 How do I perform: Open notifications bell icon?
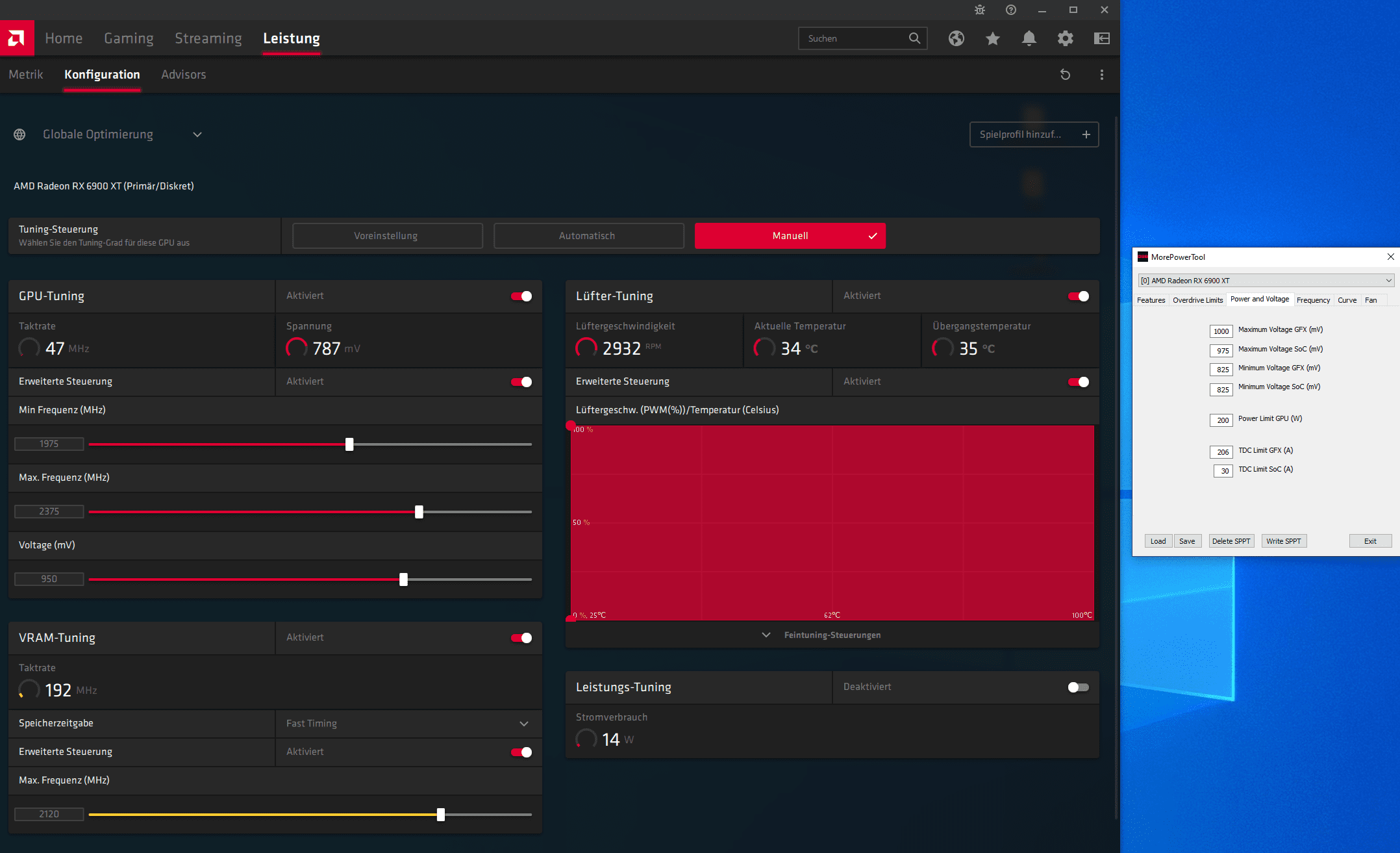tap(1029, 38)
